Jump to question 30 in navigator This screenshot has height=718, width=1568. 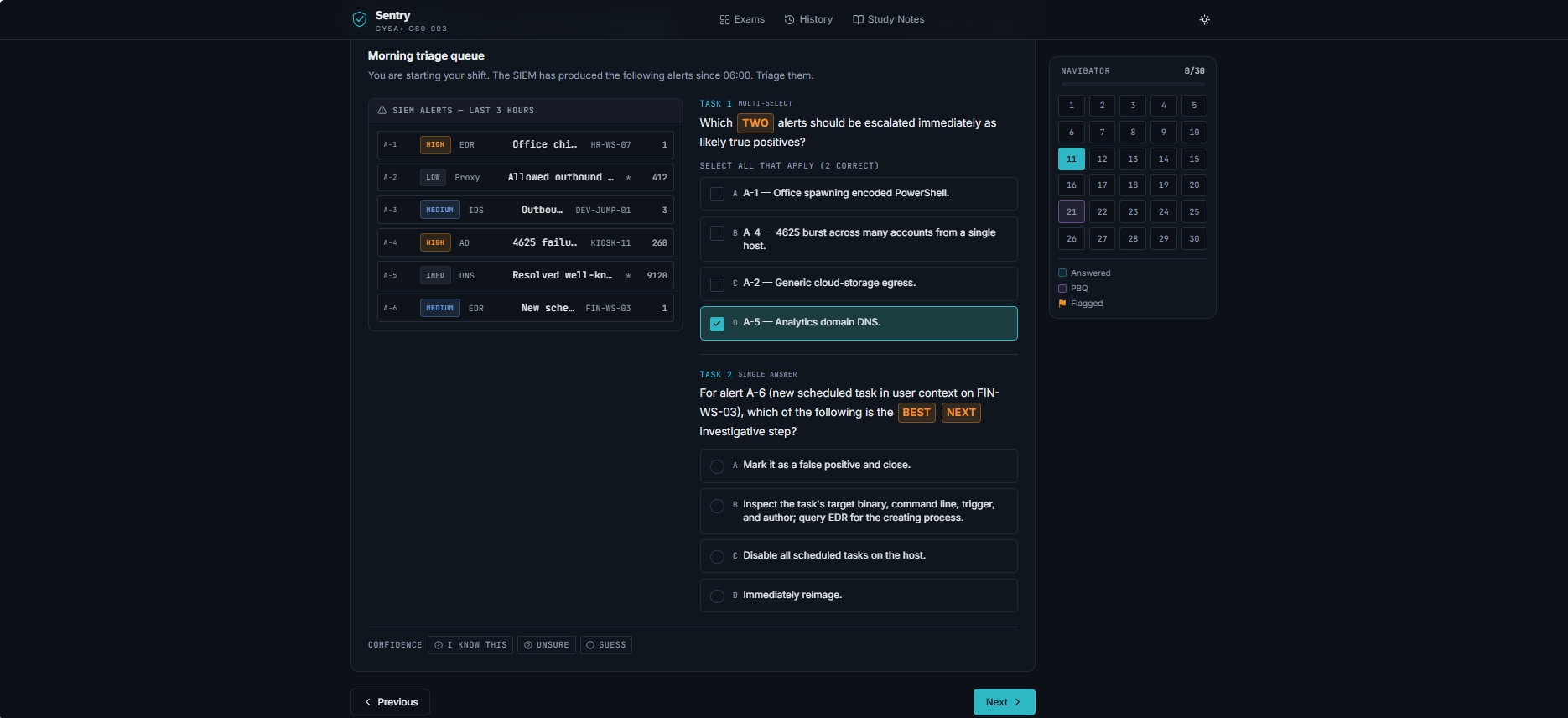(1194, 238)
